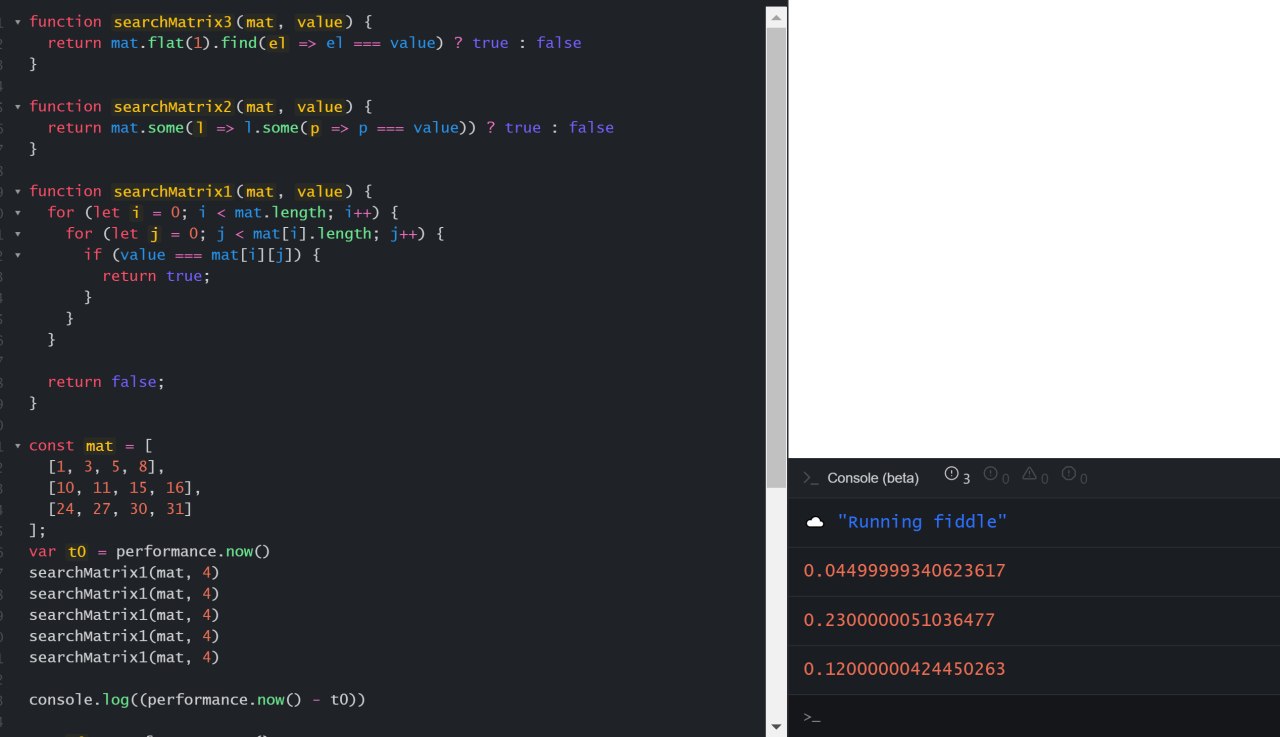Toggle the info messages filter showing 0
This screenshot has height=737, width=1280.
[x=997, y=476]
